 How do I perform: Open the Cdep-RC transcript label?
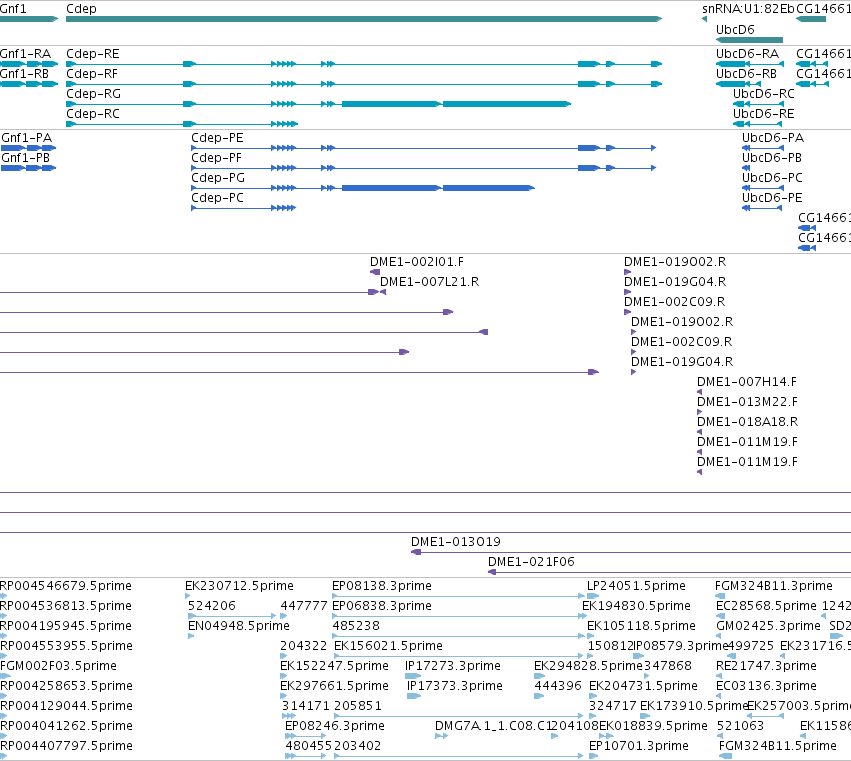tap(93, 114)
